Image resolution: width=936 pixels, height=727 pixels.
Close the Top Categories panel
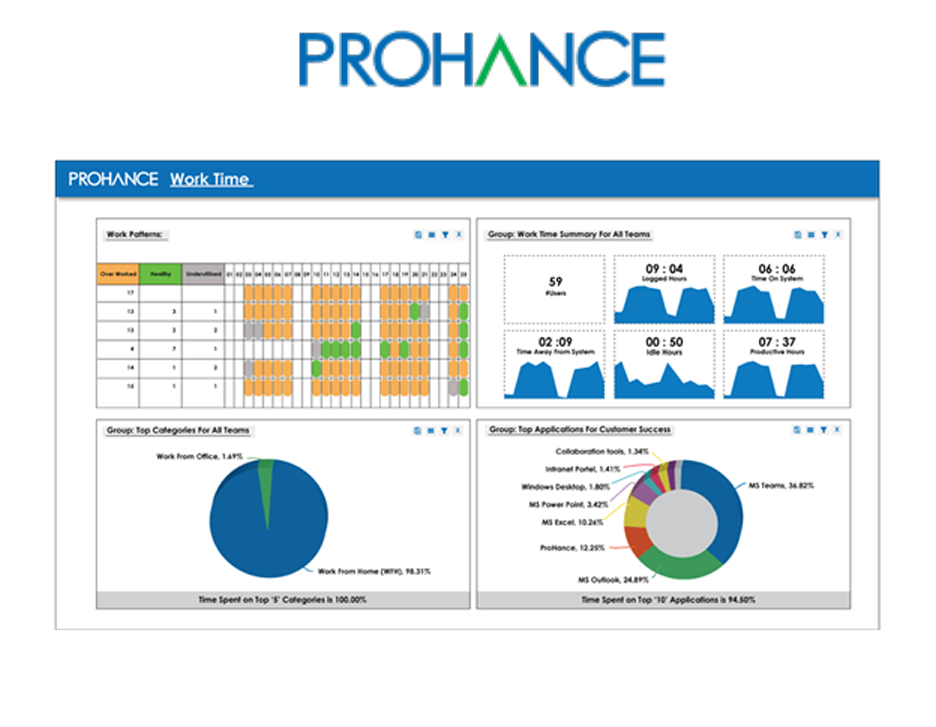pos(458,430)
